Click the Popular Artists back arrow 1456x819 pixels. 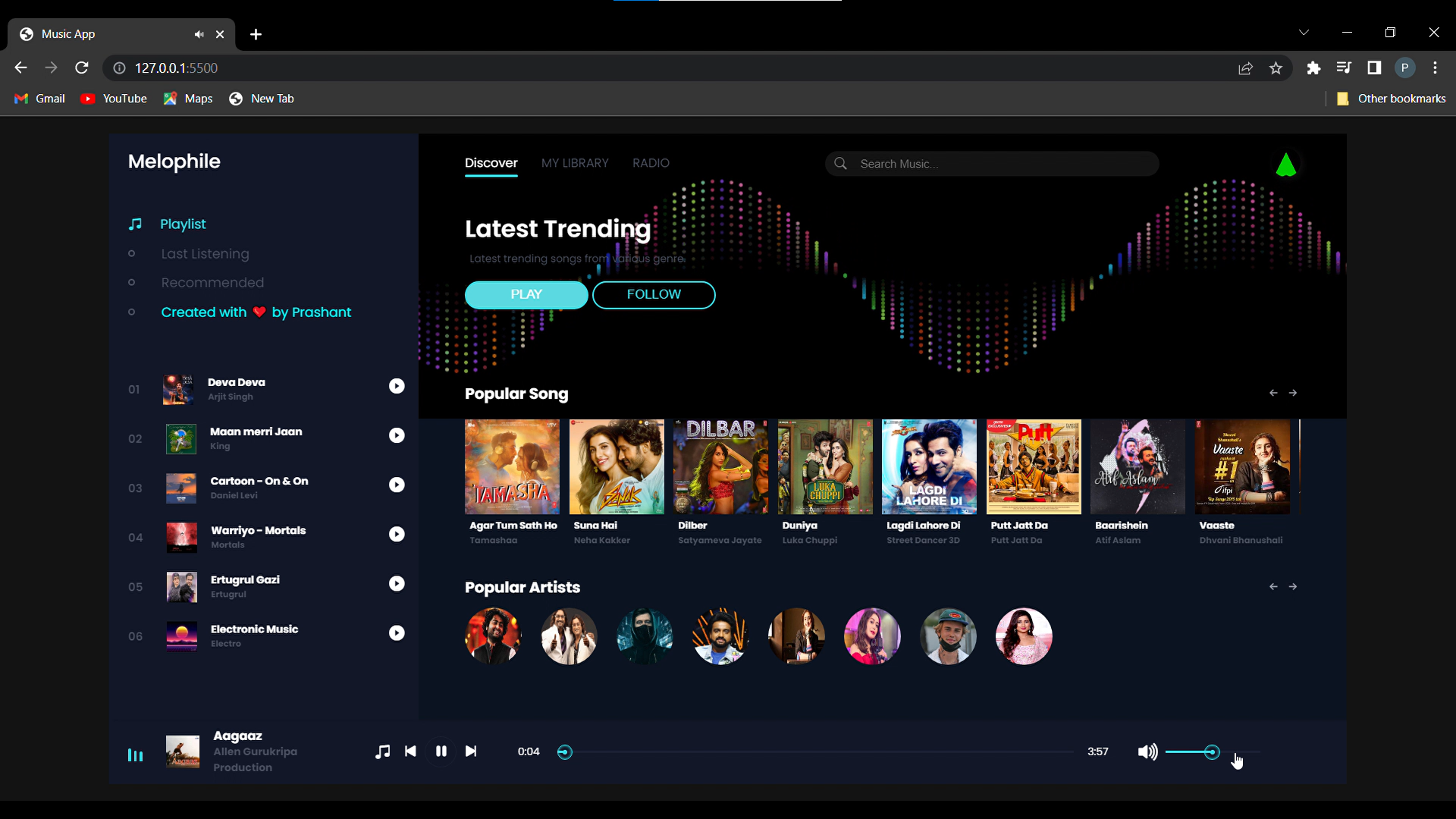1272,586
